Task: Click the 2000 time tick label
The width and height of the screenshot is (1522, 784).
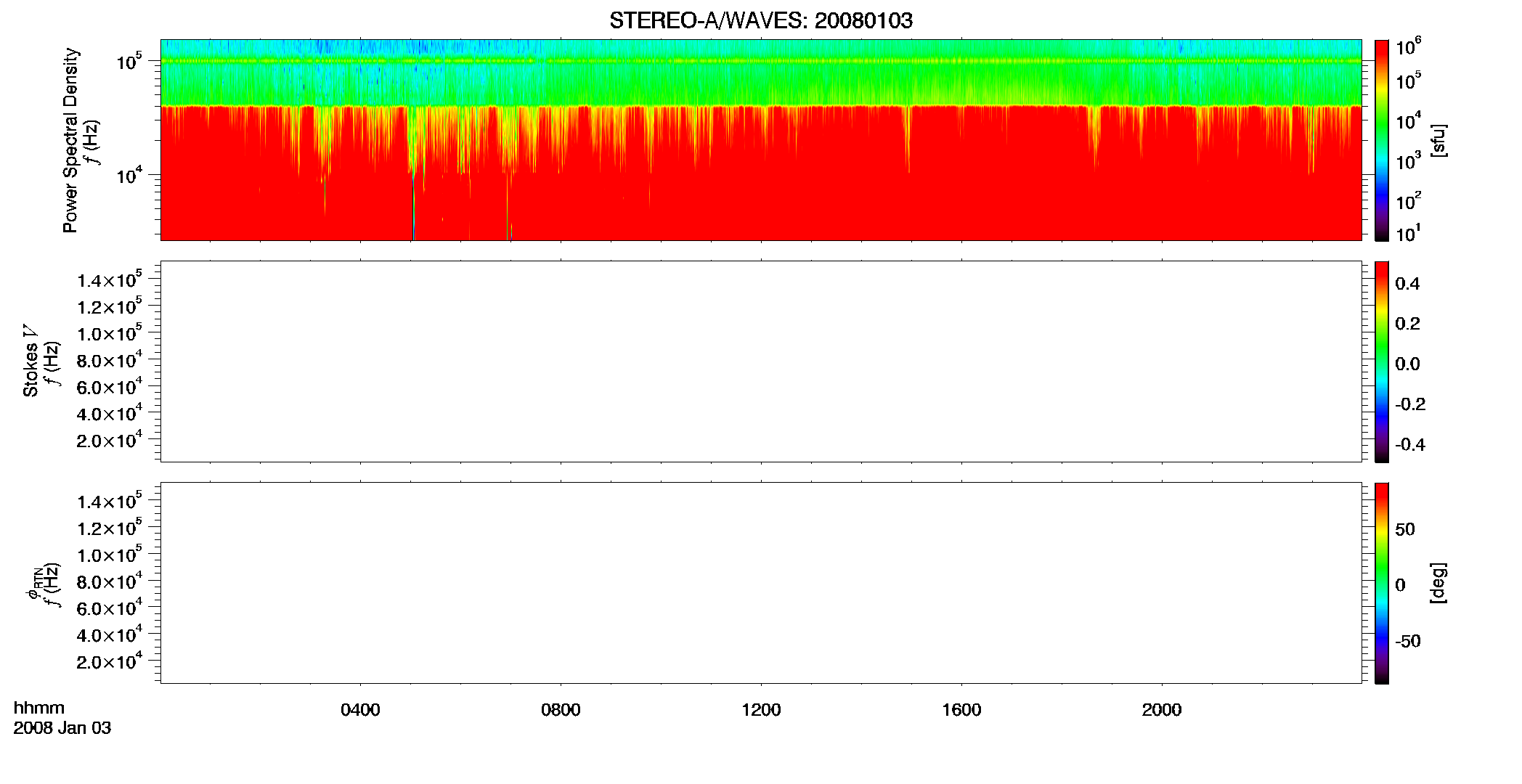Action: pos(1162,710)
